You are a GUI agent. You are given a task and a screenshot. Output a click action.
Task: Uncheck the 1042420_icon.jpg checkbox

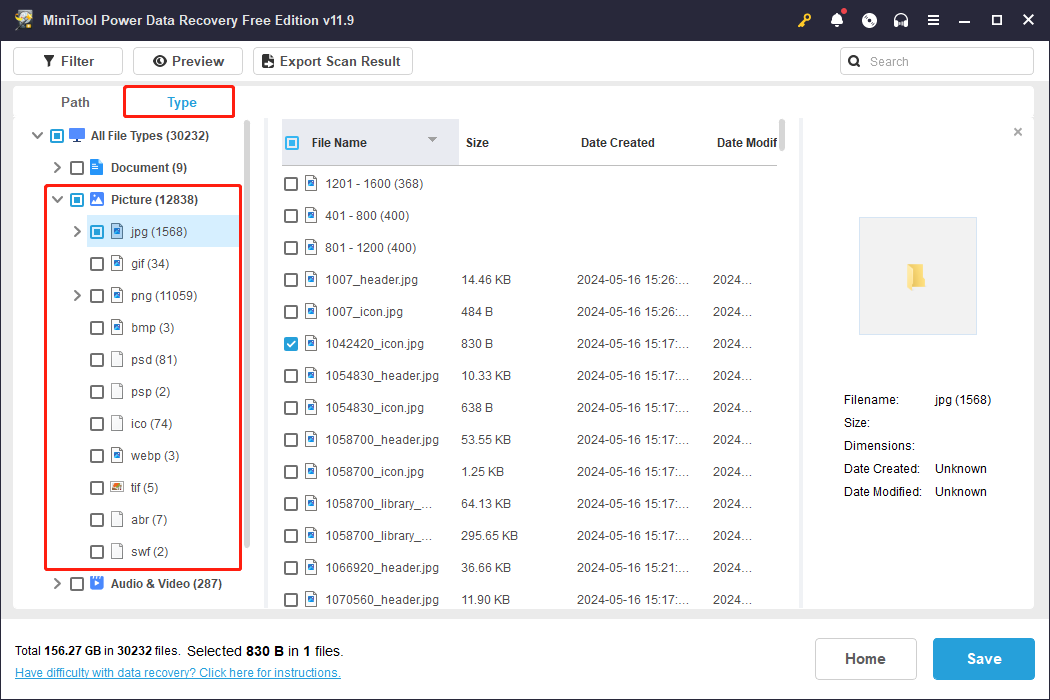click(x=291, y=344)
